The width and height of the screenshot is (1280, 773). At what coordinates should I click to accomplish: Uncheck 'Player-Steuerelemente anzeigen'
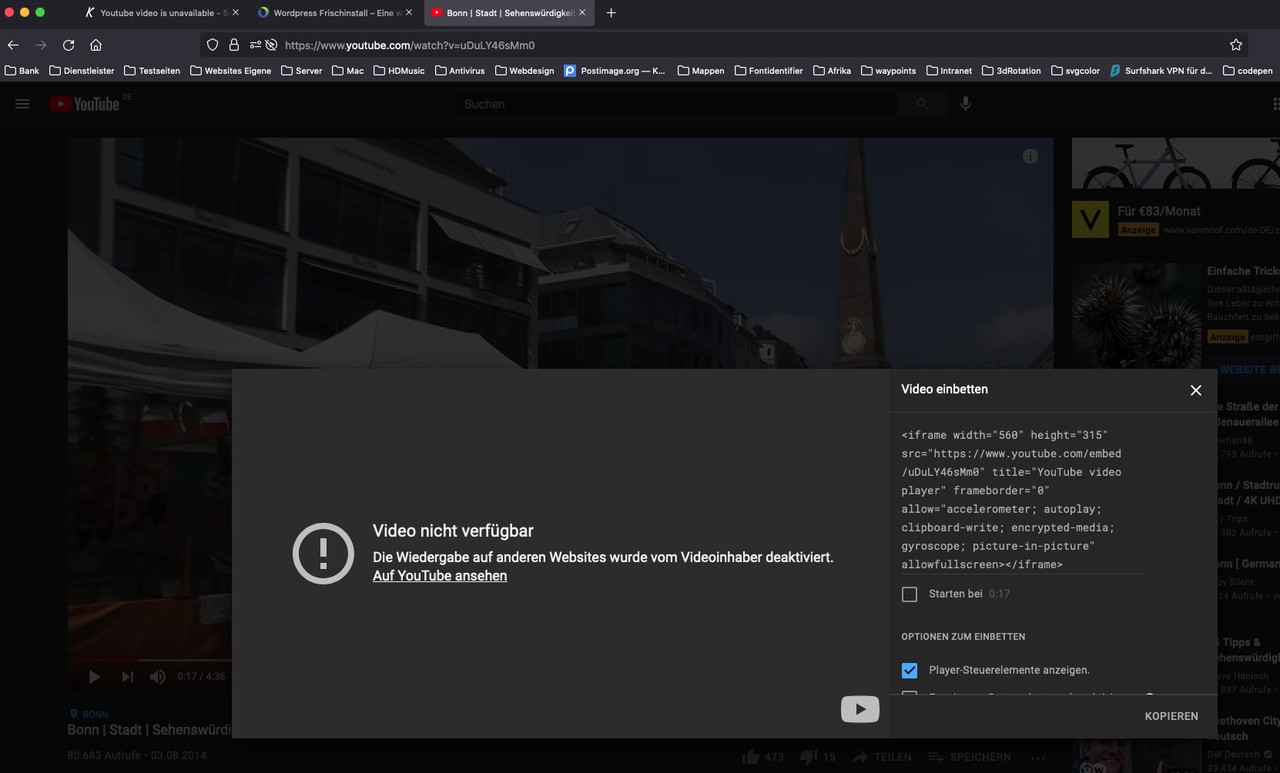(909, 670)
